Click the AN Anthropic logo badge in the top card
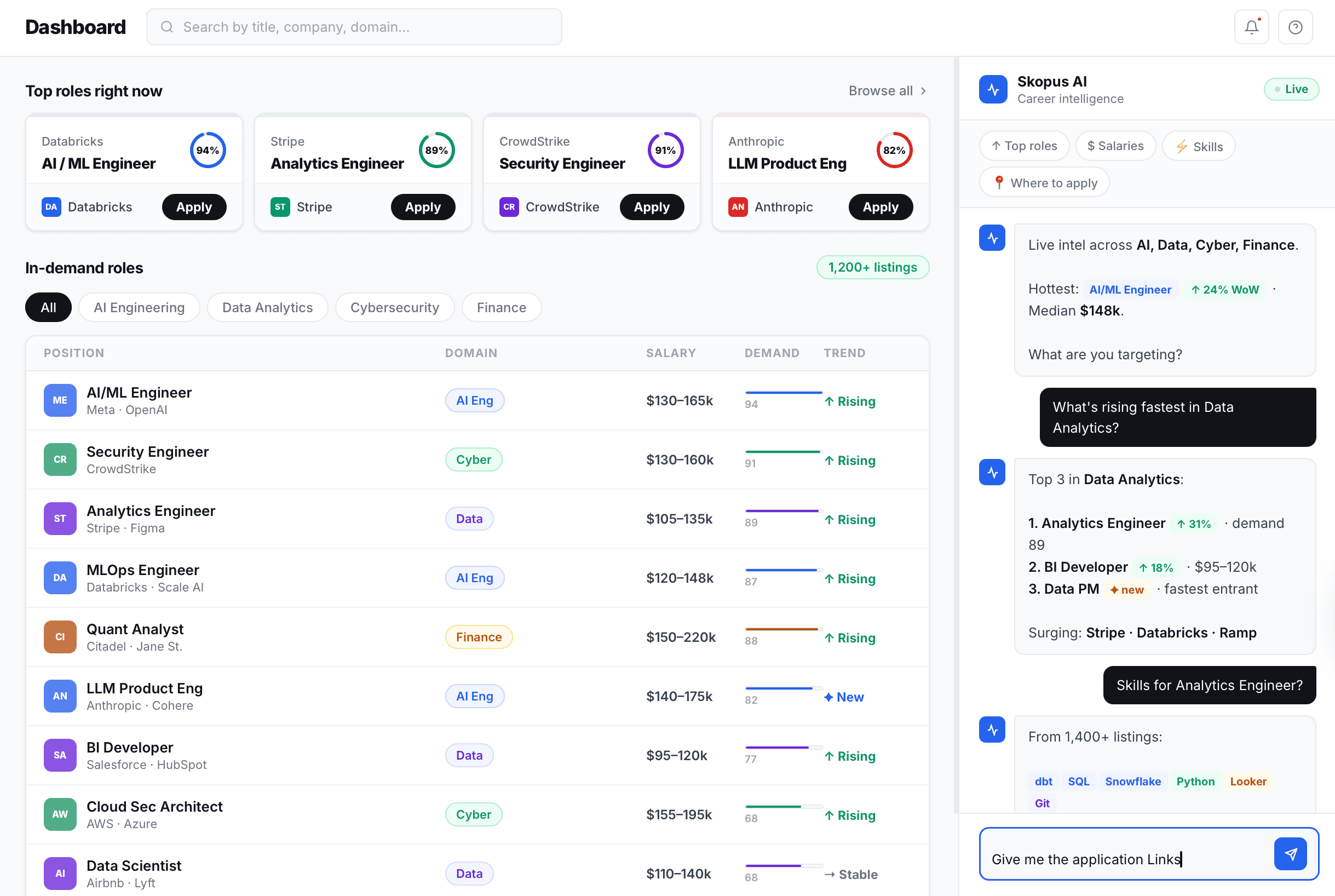The width and height of the screenshot is (1335, 896). point(738,207)
